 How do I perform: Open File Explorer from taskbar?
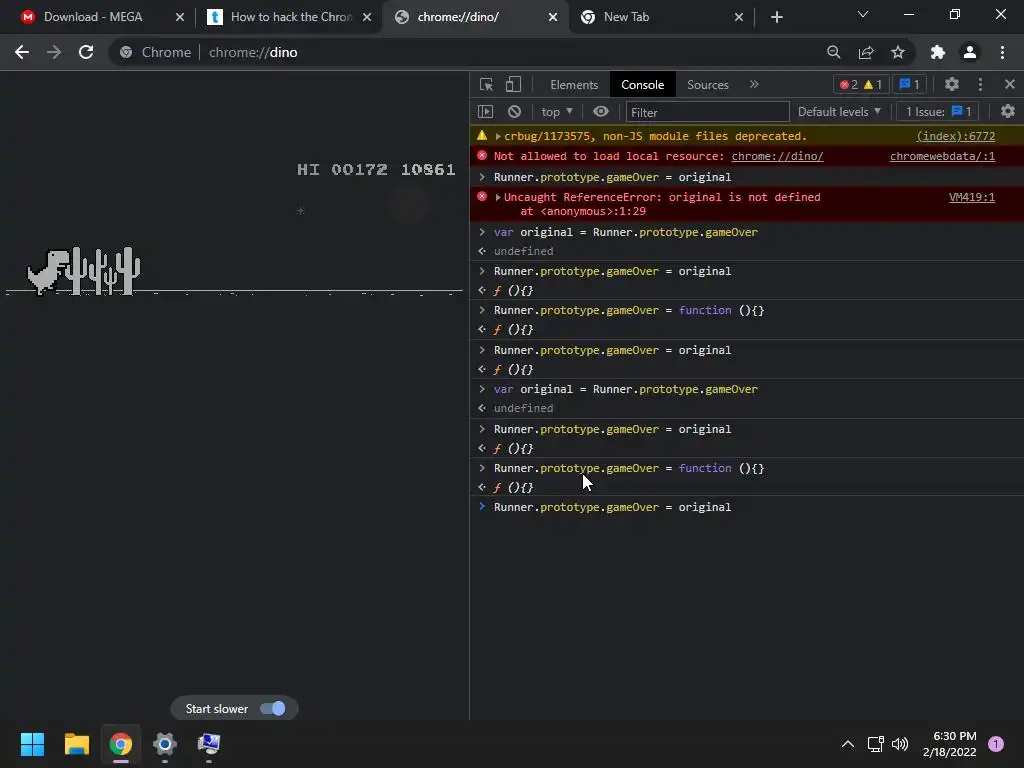click(x=76, y=744)
